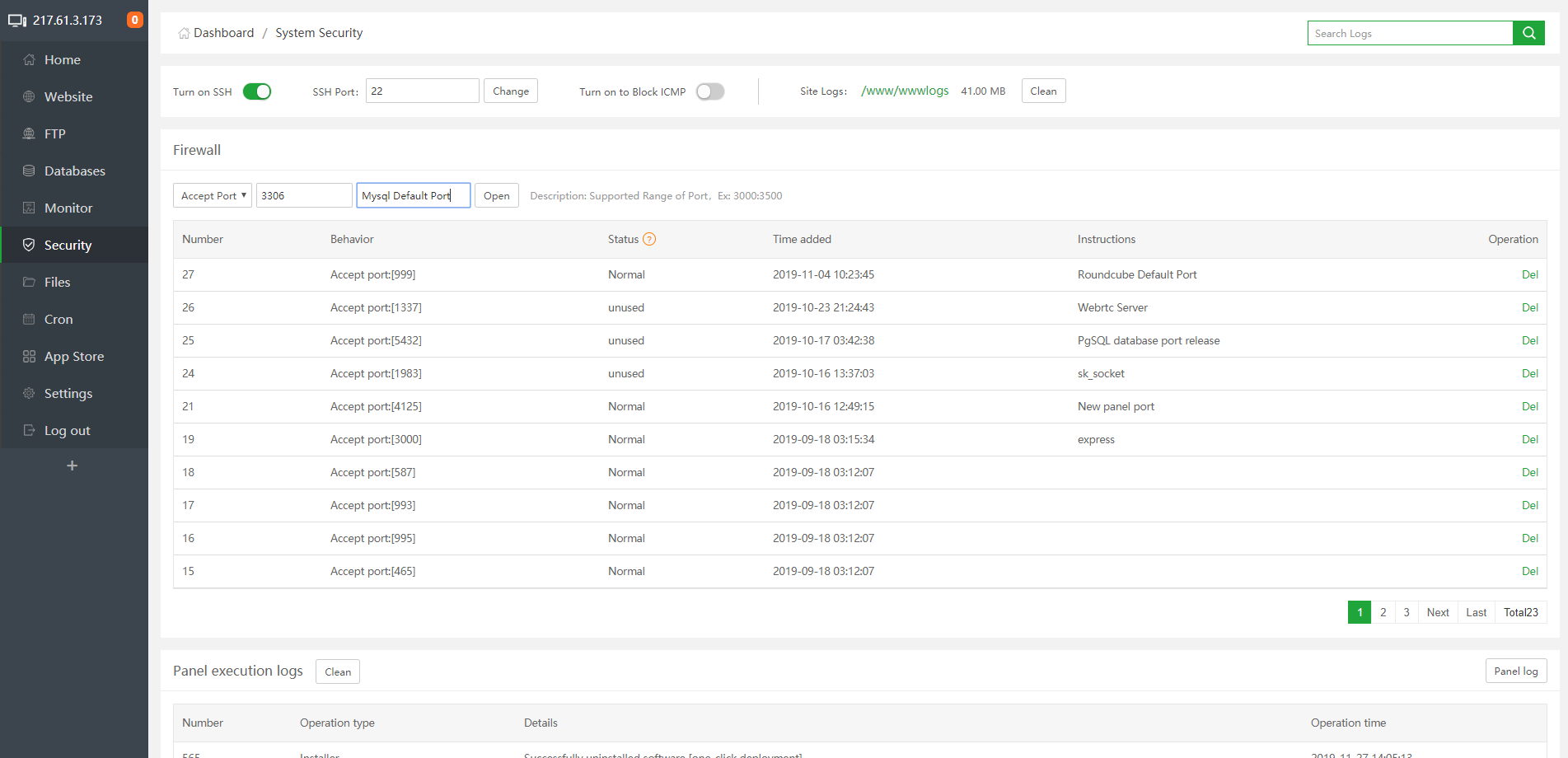Enable the Block ICMP toggle

(x=709, y=91)
